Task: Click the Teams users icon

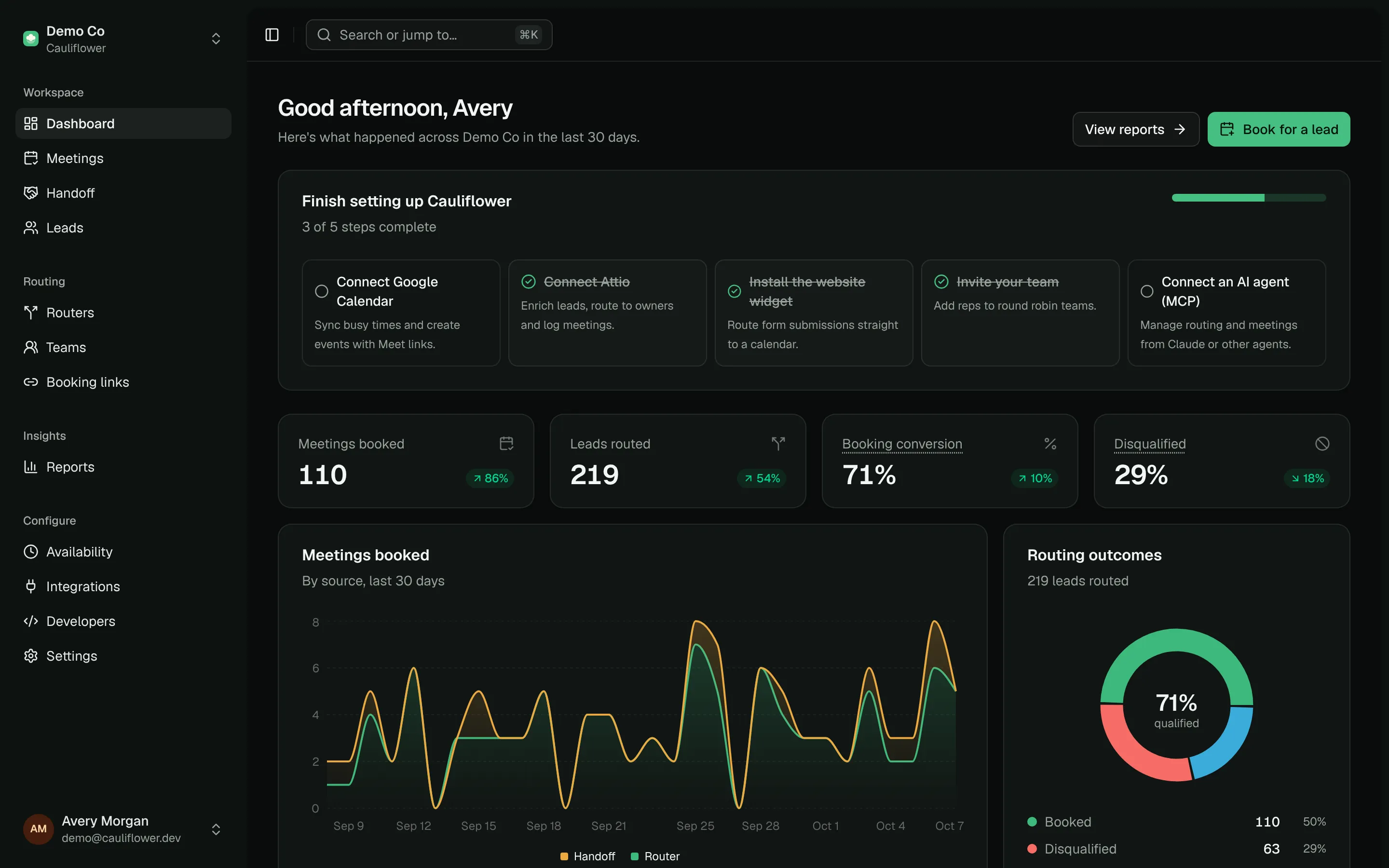Action: (x=31, y=347)
